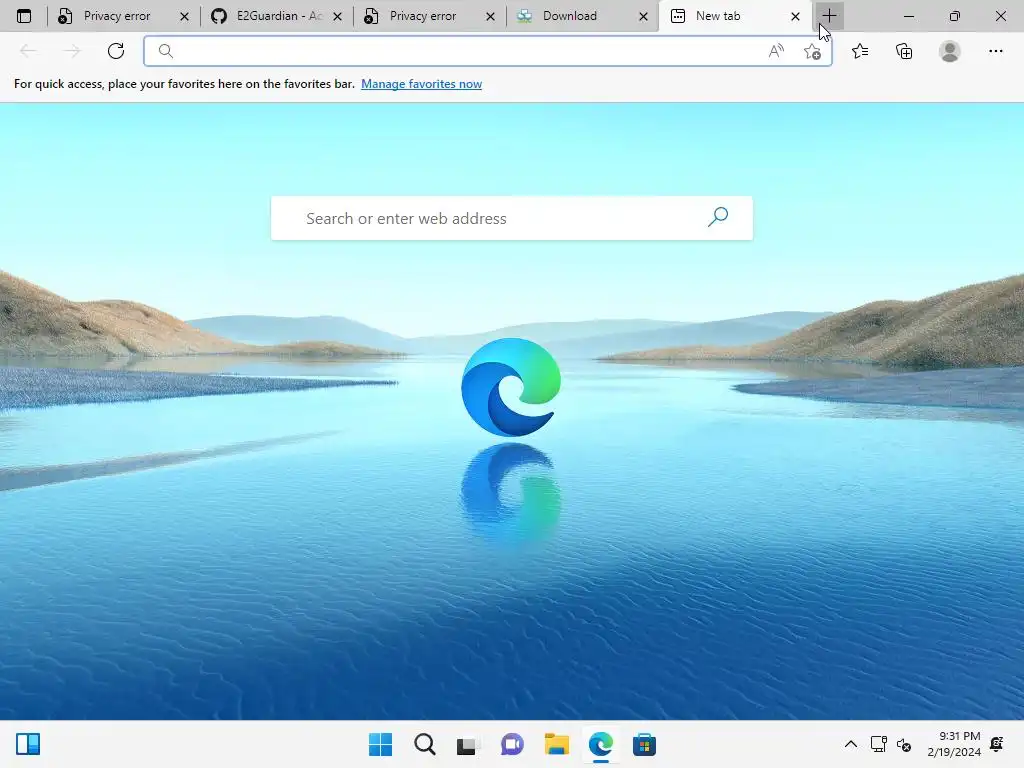Click the Back navigation arrow
Screen dimensions: 1024x768
click(28, 51)
